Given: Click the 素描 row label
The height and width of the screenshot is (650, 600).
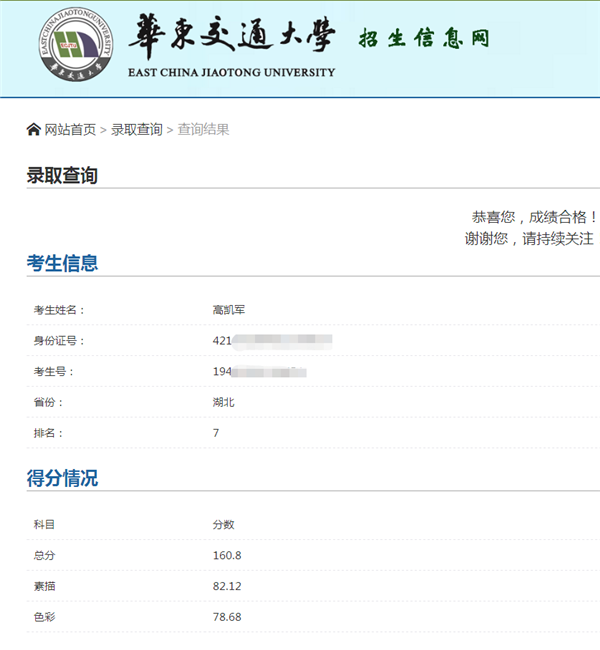Looking at the screenshot, I should [44, 586].
